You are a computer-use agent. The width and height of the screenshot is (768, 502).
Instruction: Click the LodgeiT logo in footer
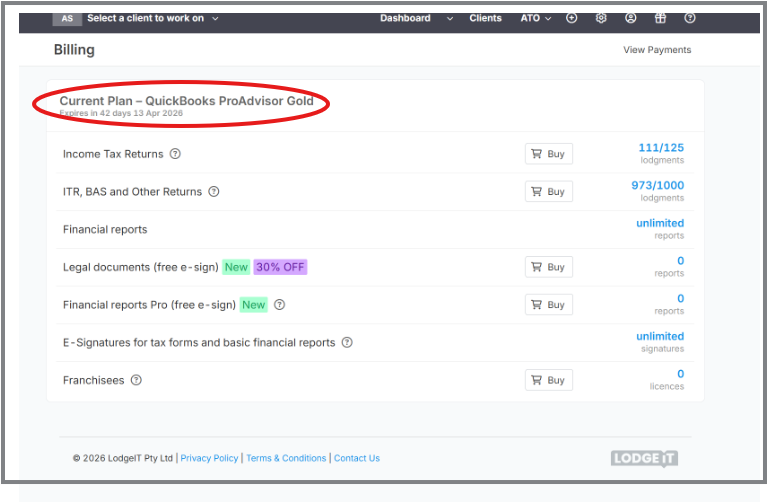644,458
